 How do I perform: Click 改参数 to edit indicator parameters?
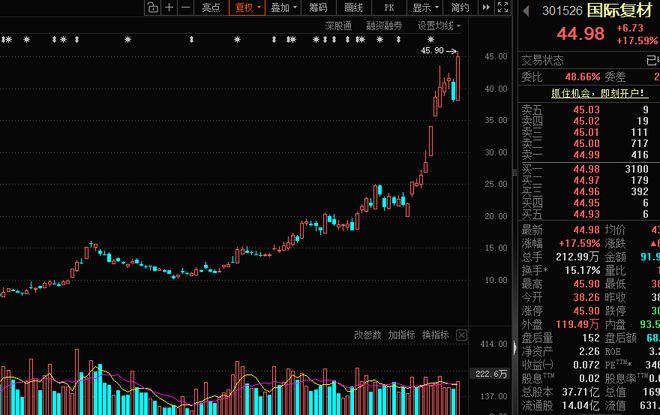click(x=367, y=335)
